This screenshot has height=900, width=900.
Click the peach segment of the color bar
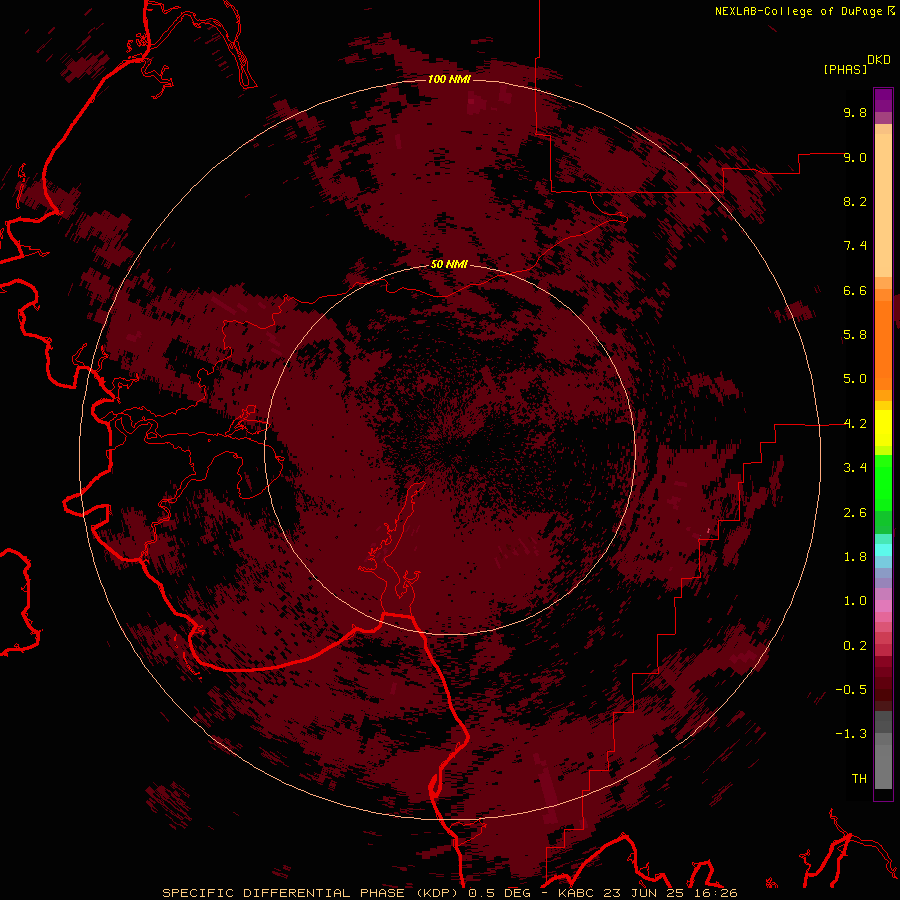(x=883, y=205)
